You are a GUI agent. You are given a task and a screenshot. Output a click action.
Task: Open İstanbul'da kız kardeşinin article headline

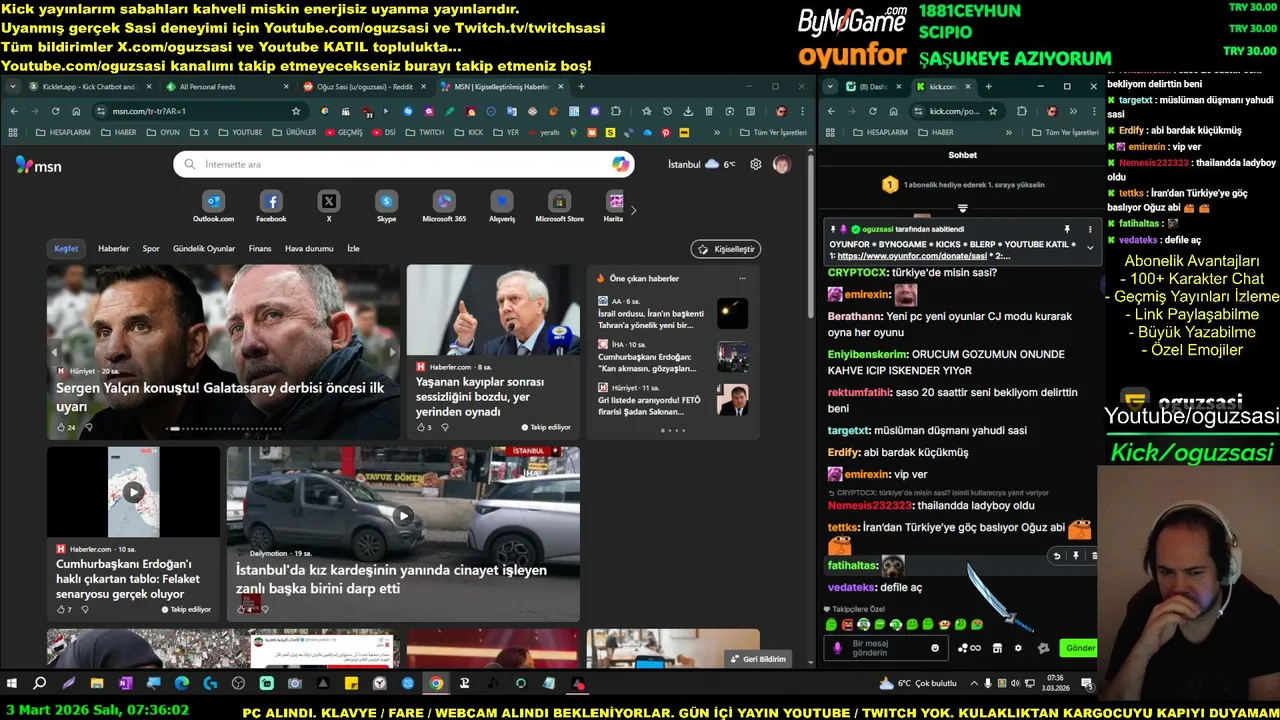coord(391,579)
